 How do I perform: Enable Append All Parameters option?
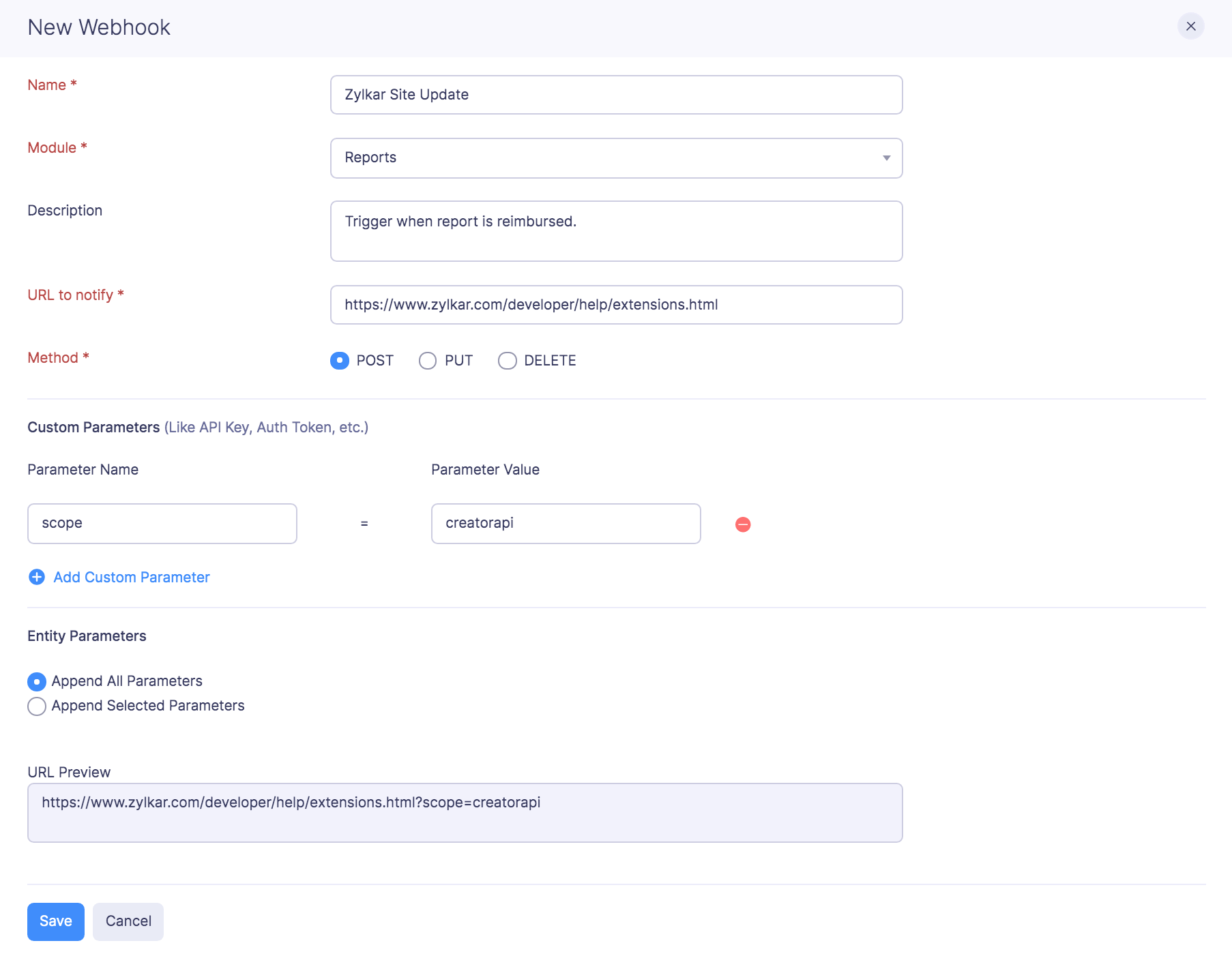point(37,681)
